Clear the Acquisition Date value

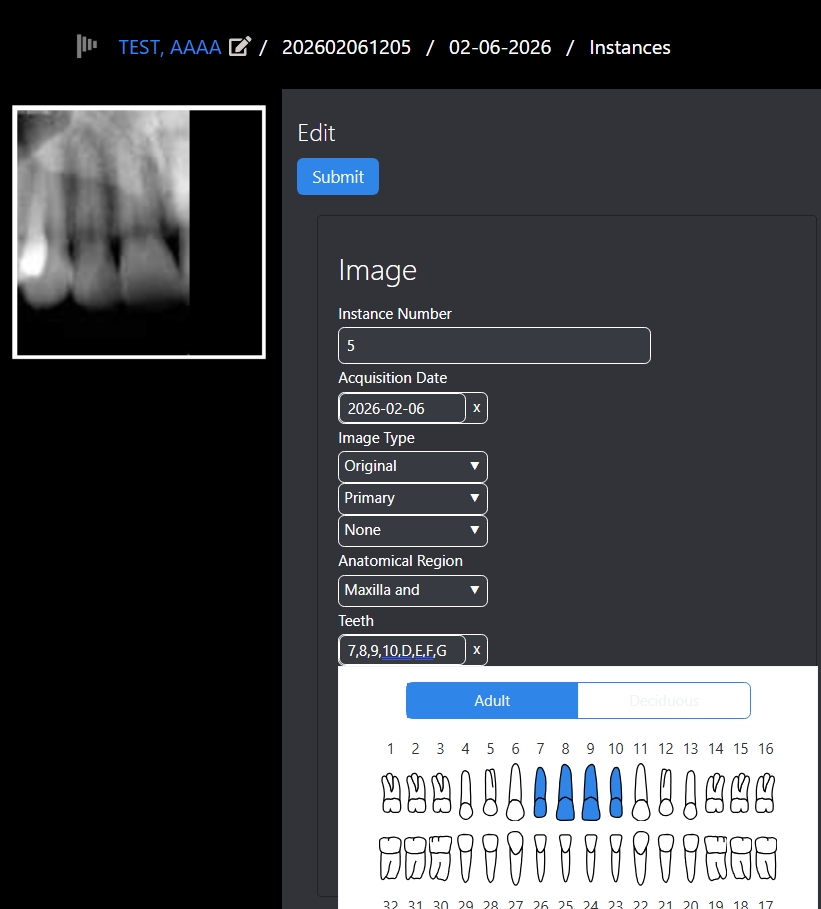tap(477, 408)
